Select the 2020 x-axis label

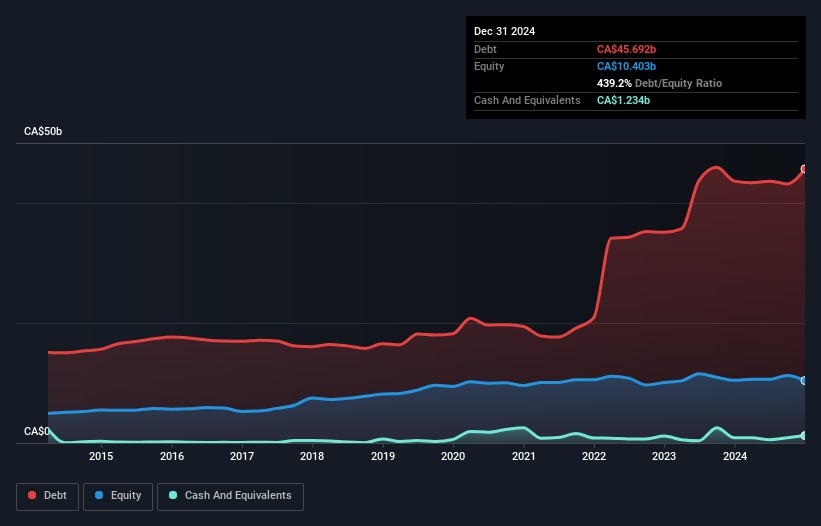[453, 457]
